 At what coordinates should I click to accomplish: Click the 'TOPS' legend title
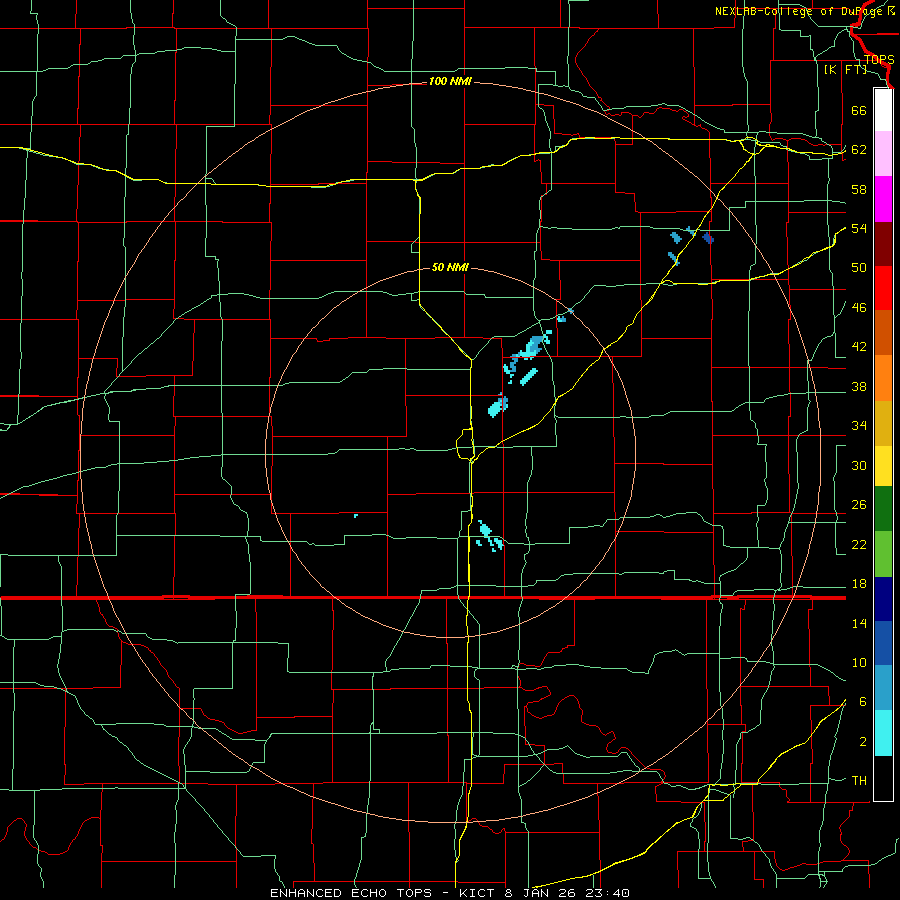click(879, 59)
